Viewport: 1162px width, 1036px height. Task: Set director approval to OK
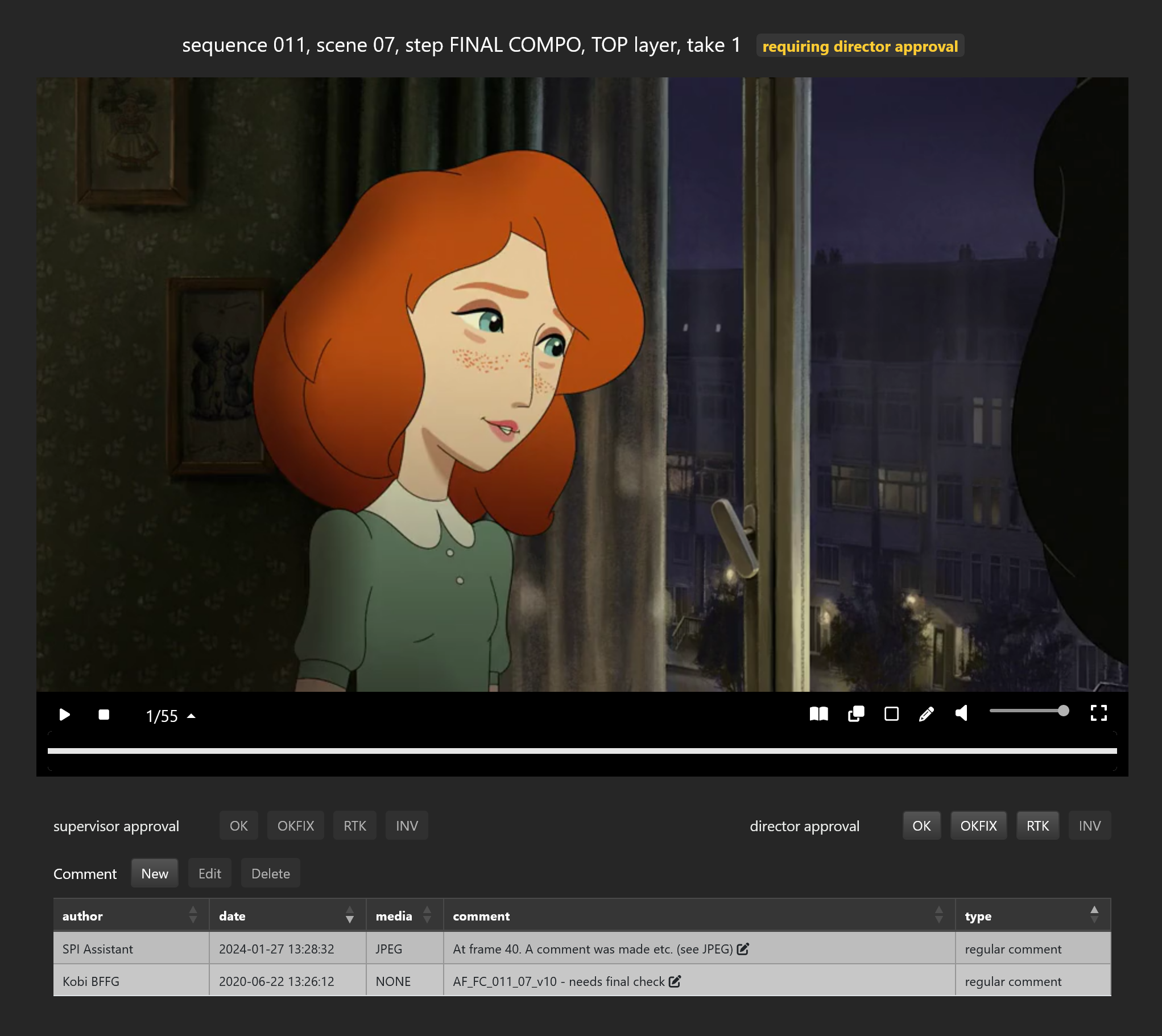click(921, 826)
